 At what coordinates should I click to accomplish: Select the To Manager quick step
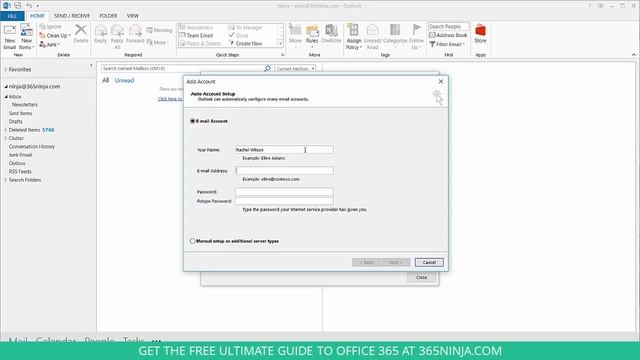(245, 27)
